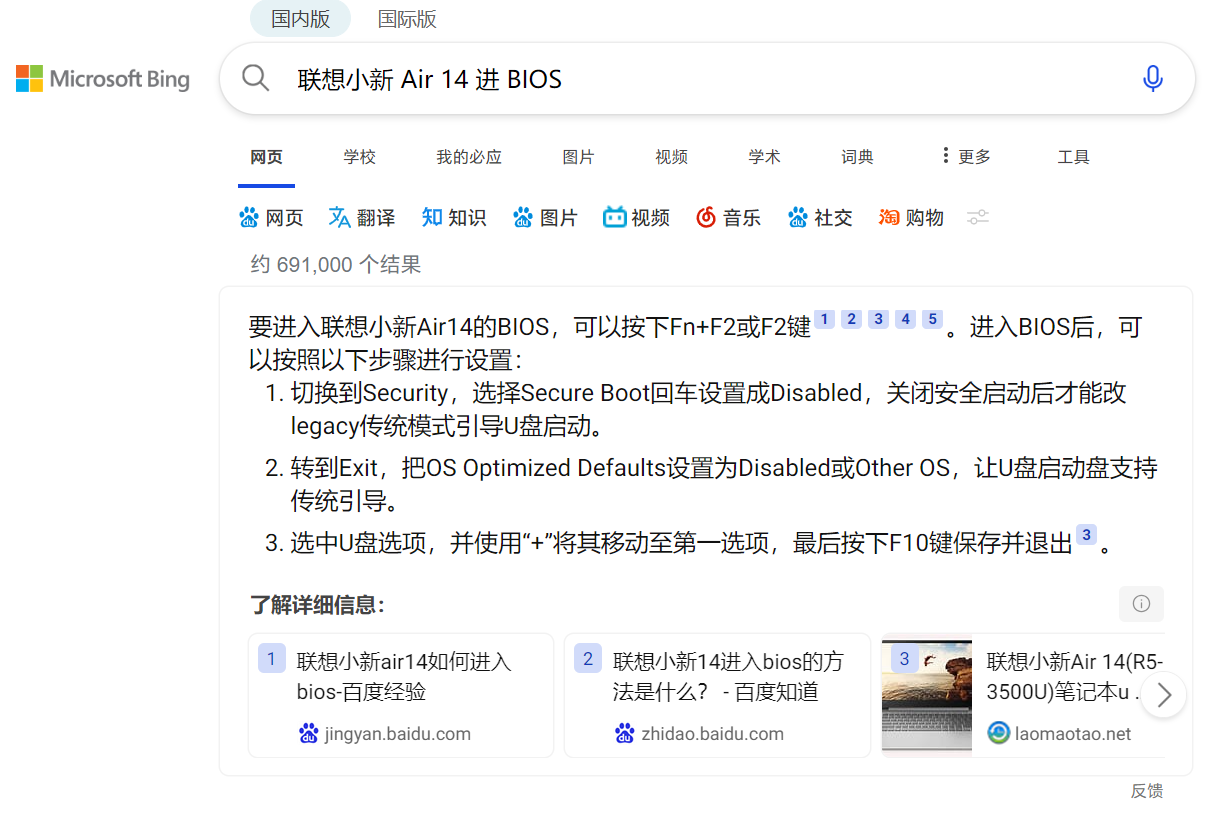Click the Microsoft Bing logo
Image resolution: width=1225 pixels, height=813 pixels.
(x=102, y=78)
